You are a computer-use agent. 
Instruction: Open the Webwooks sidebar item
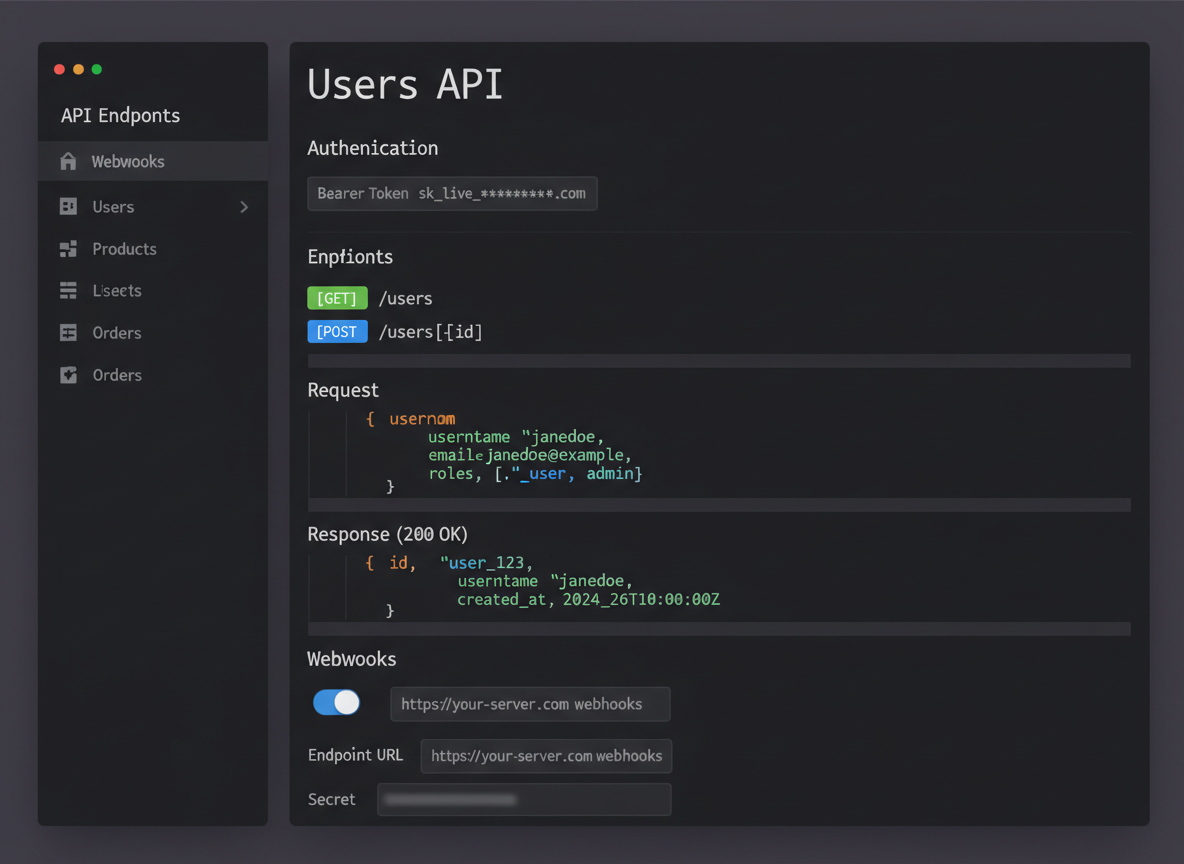coord(153,161)
